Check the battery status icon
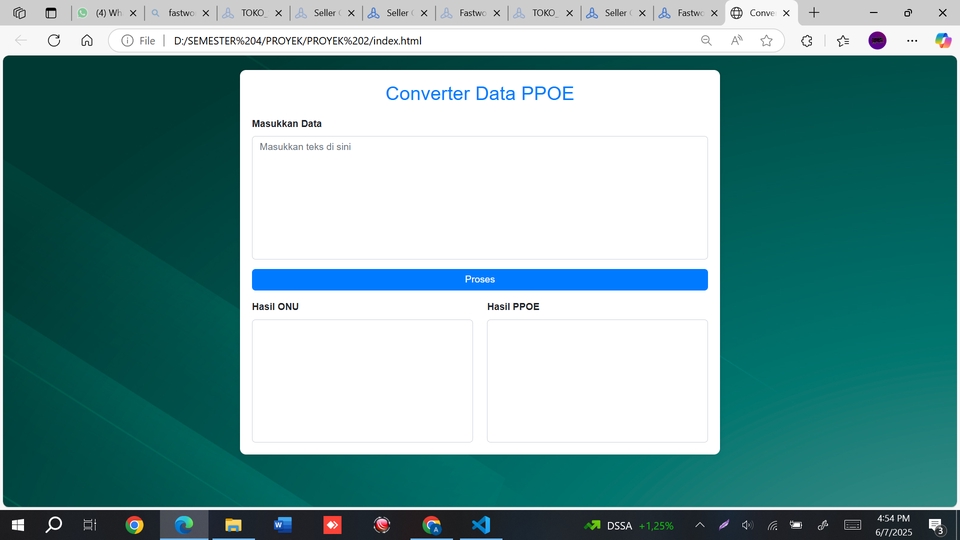Image resolution: width=960 pixels, height=540 pixels. [796, 525]
